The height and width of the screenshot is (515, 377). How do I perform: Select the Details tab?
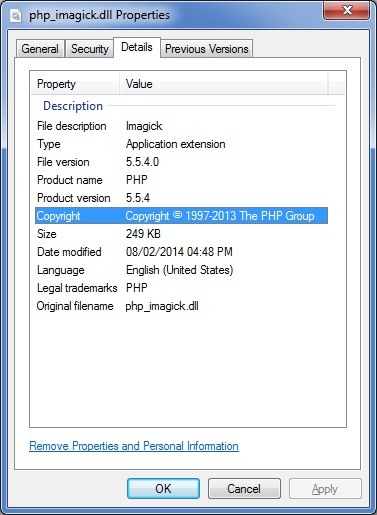coord(137,47)
